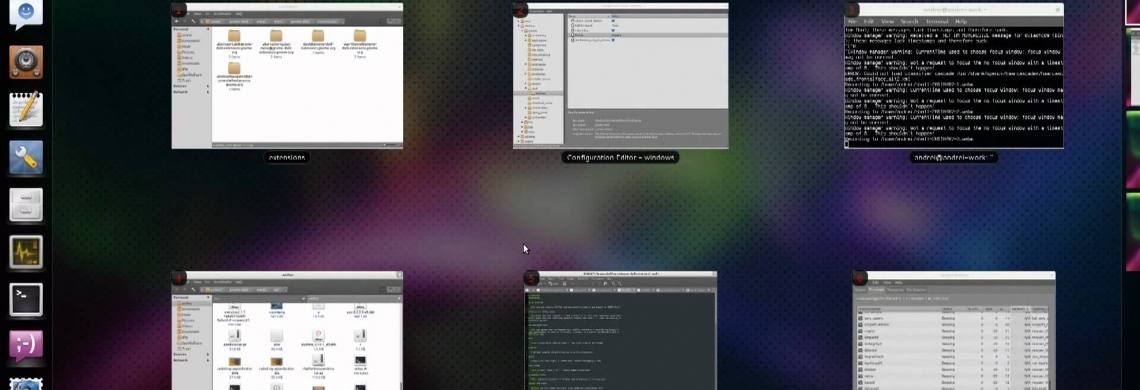Open the System Monitor graph dock icon
The width and height of the screenshot is (1140, 390).
[26, 252]
